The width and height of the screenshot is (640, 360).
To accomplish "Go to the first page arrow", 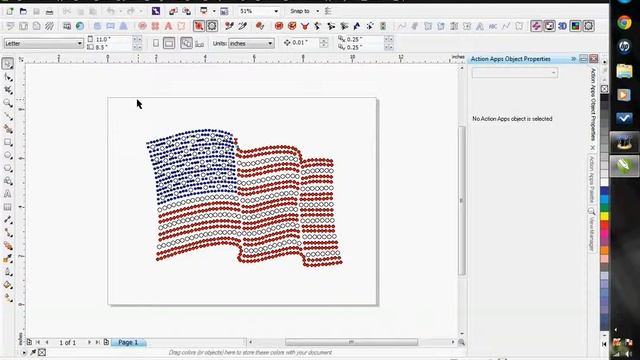I will point(38,342).
